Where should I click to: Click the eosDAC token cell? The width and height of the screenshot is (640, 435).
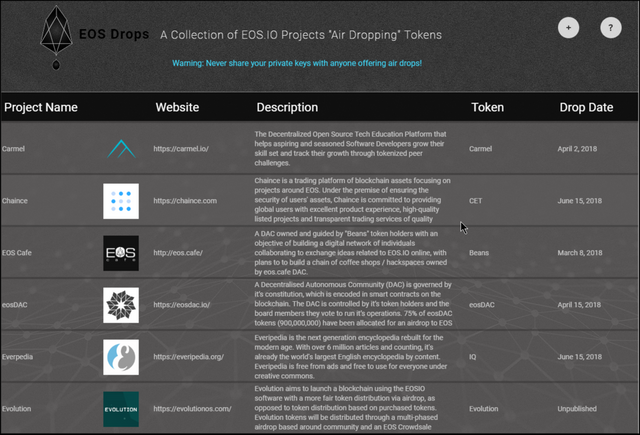click(482, 305)
